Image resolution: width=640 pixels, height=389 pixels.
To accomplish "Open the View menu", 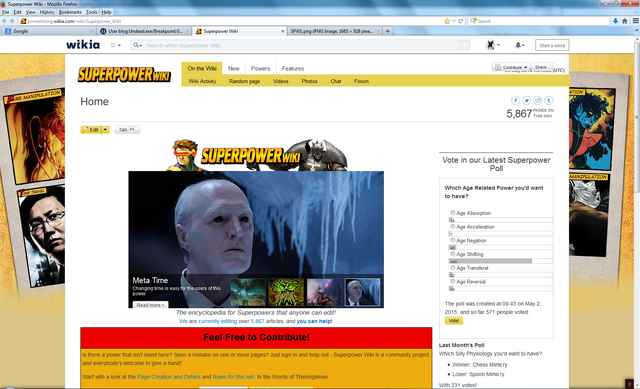I will click(x=31, y=12).
